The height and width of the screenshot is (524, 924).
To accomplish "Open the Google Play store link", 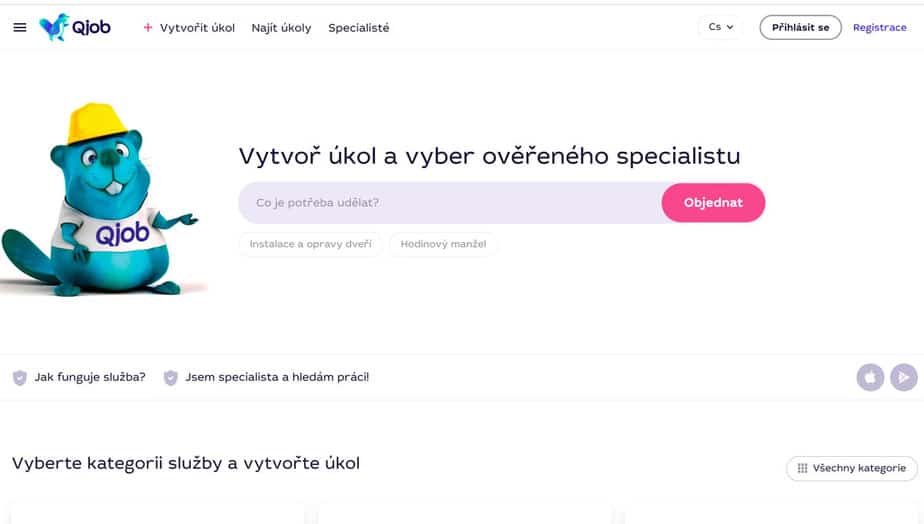I will click(x=903, y=377).
